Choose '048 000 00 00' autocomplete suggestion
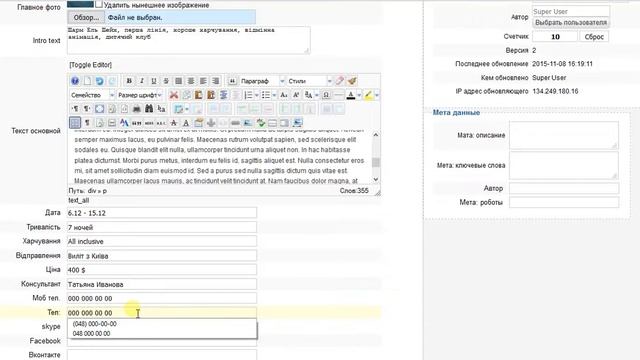640x360 pixels. (x=91, y=333)
